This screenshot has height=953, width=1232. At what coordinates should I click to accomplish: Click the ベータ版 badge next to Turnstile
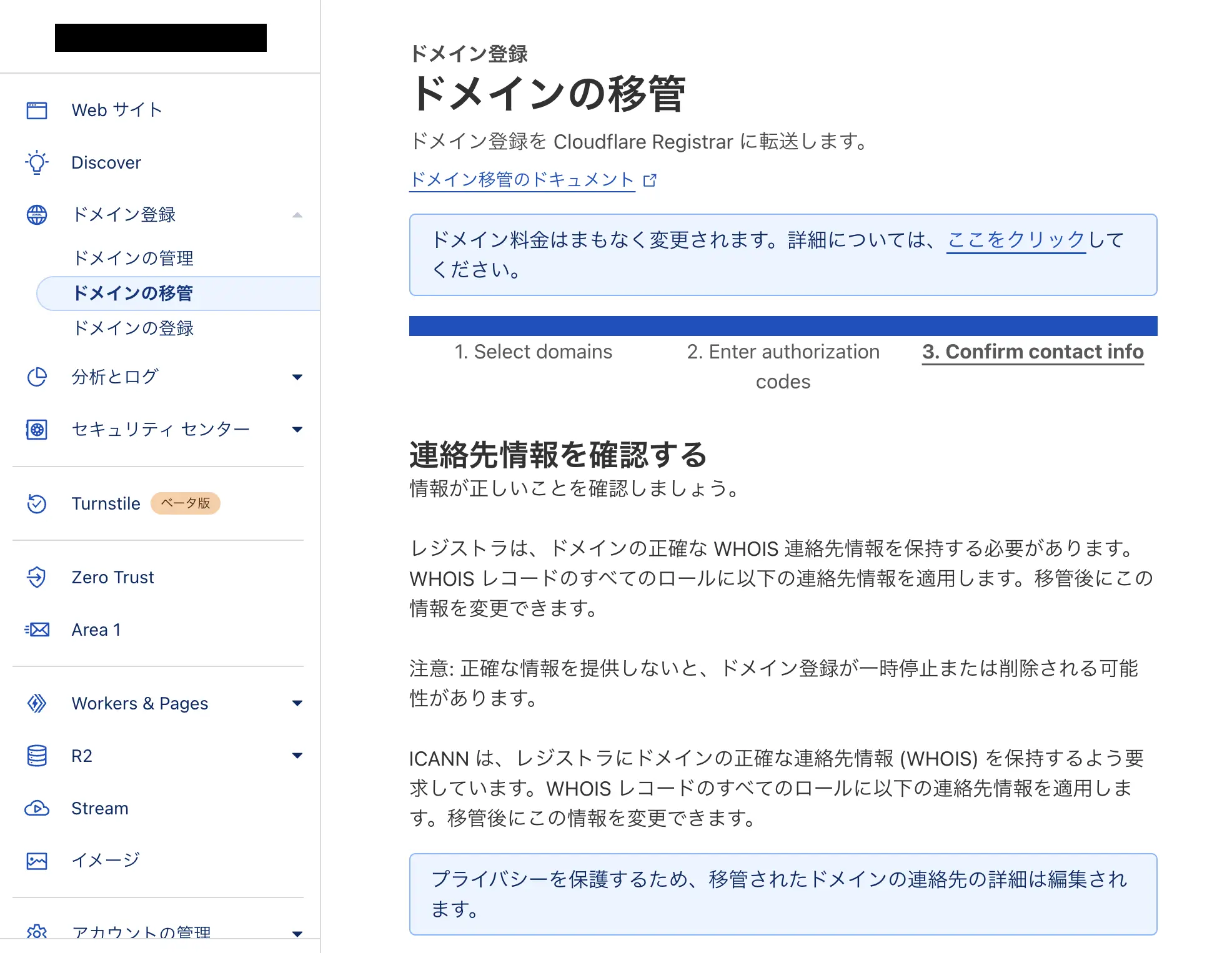point(185,503)
